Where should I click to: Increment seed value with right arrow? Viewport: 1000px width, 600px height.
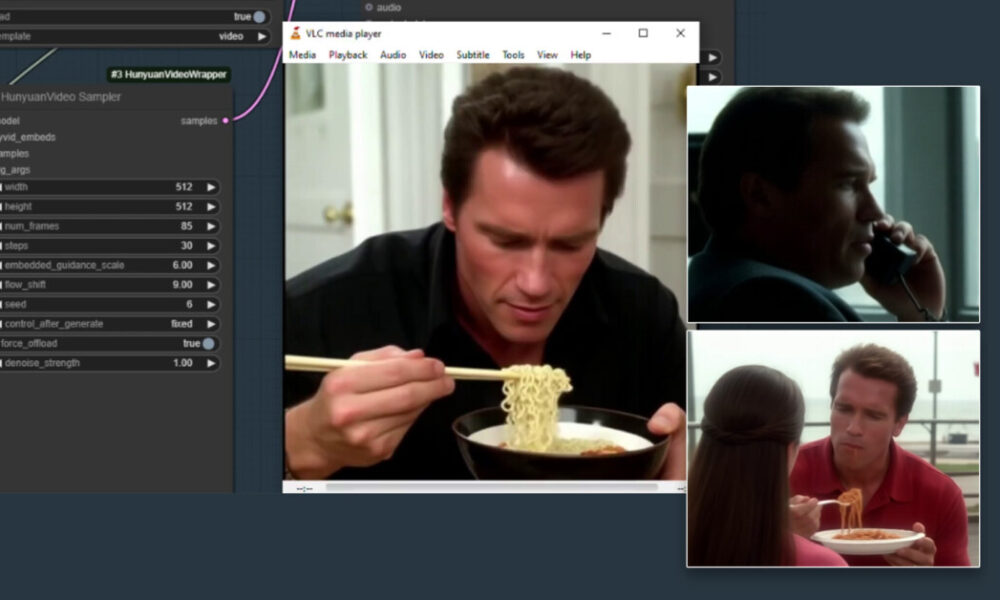point(211,304)
